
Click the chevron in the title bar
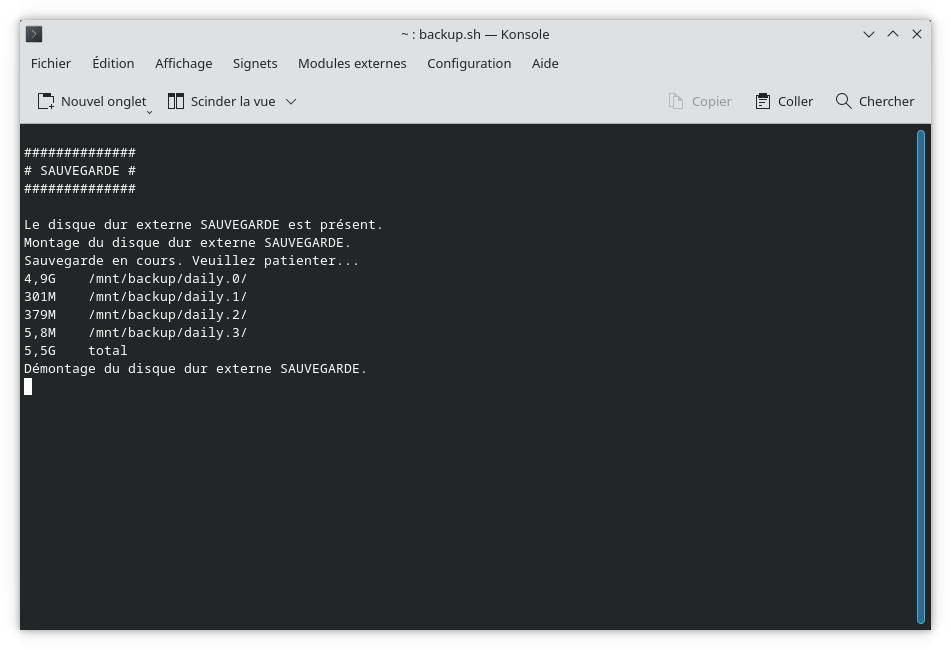tap(869, 33)
